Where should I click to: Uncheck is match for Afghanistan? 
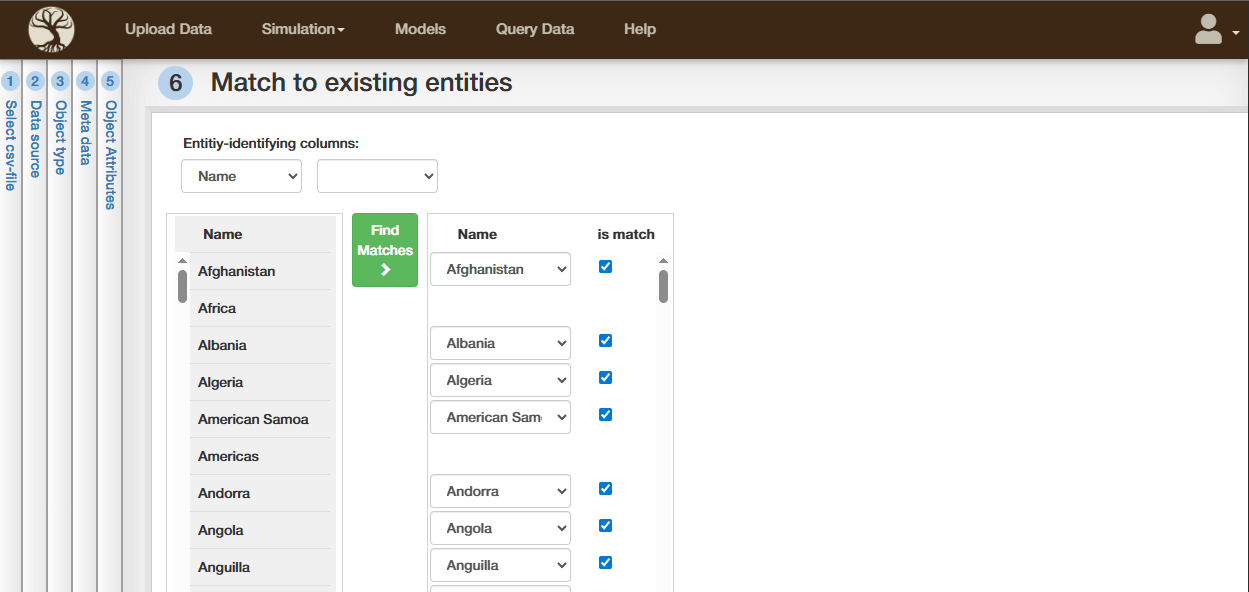(x=605, y=267)
